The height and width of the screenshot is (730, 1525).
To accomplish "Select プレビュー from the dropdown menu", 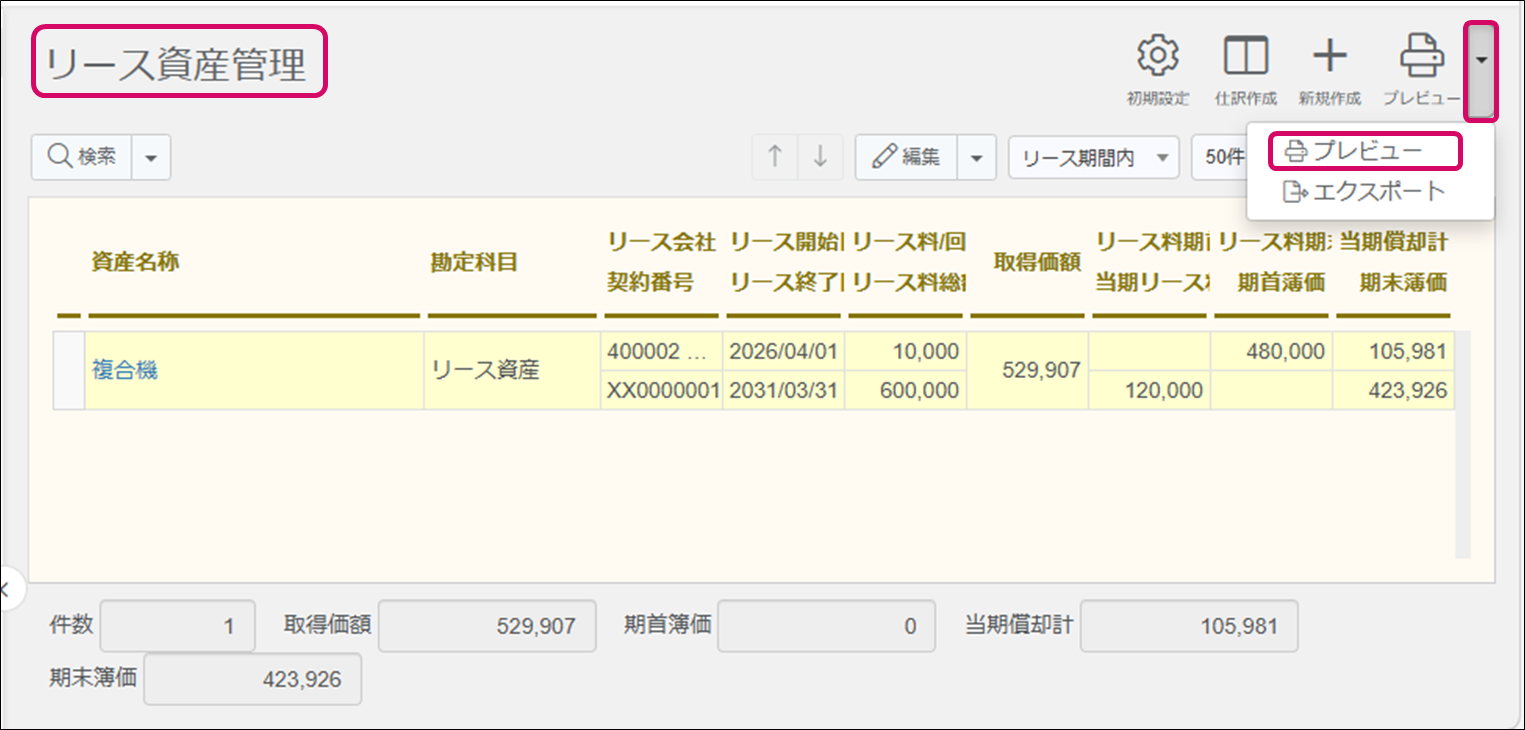I will [x=1365, y=151].
